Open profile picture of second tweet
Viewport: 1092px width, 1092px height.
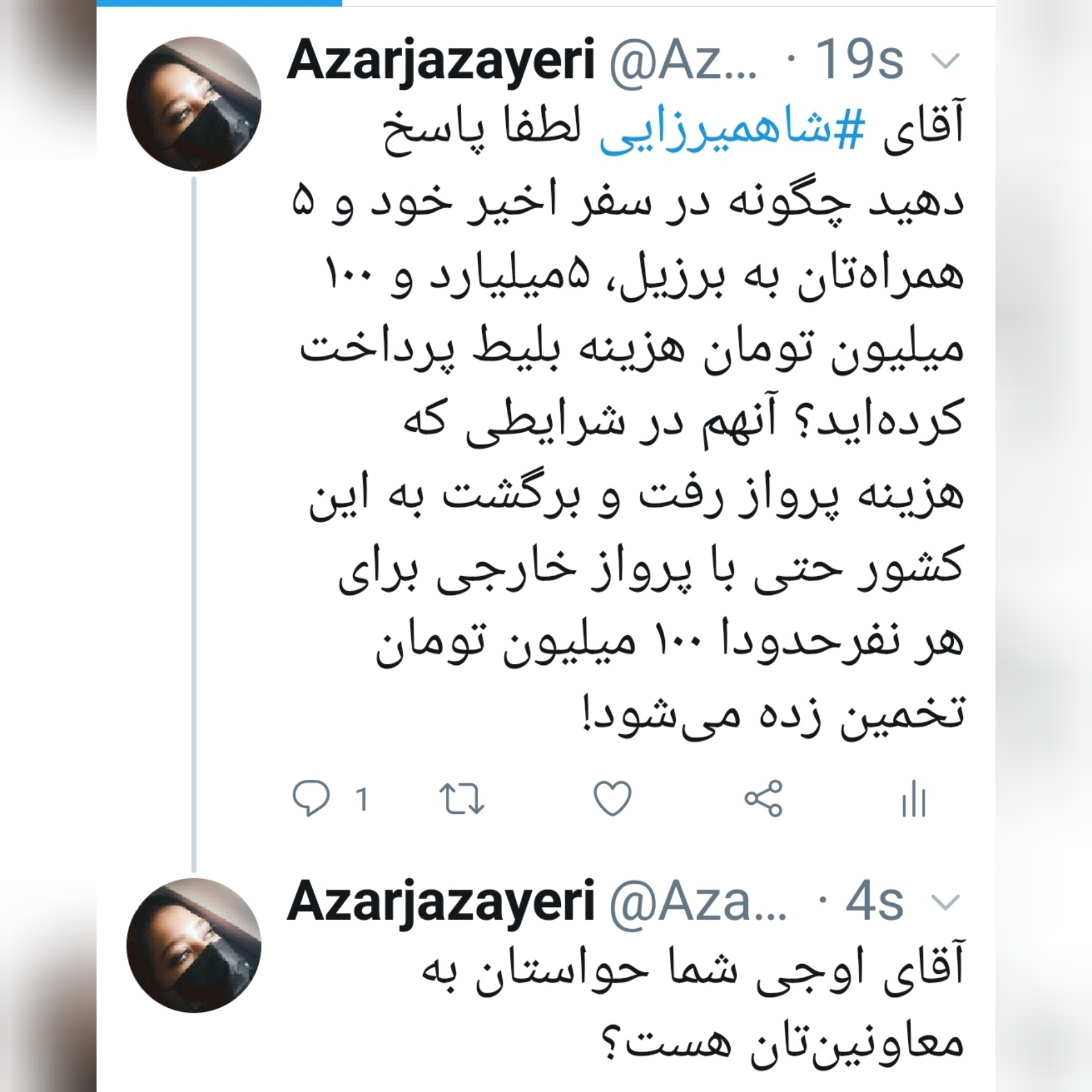tap(194, 945)
